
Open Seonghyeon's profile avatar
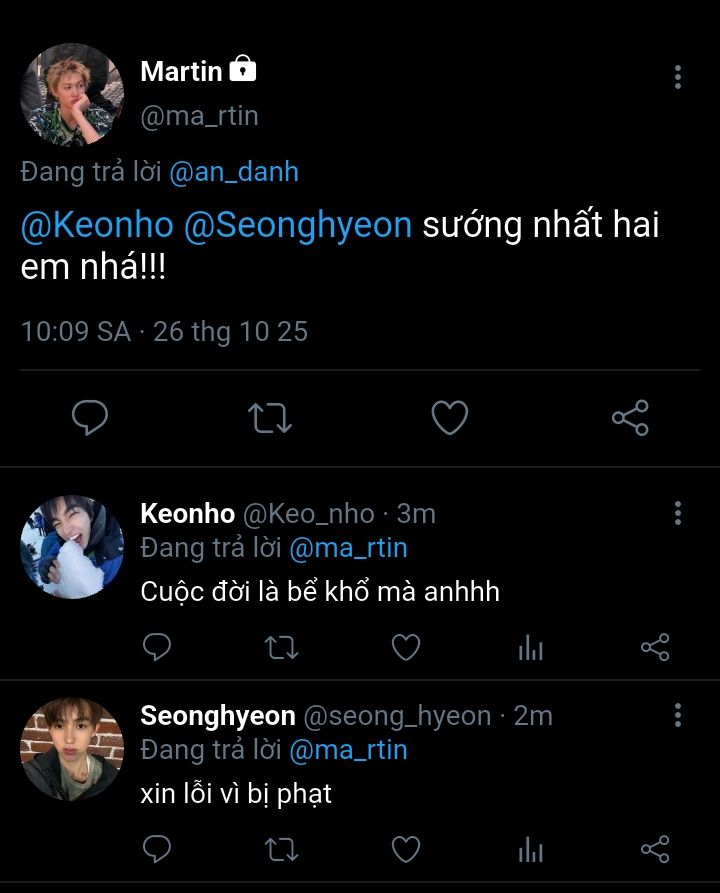coord(71,748)
